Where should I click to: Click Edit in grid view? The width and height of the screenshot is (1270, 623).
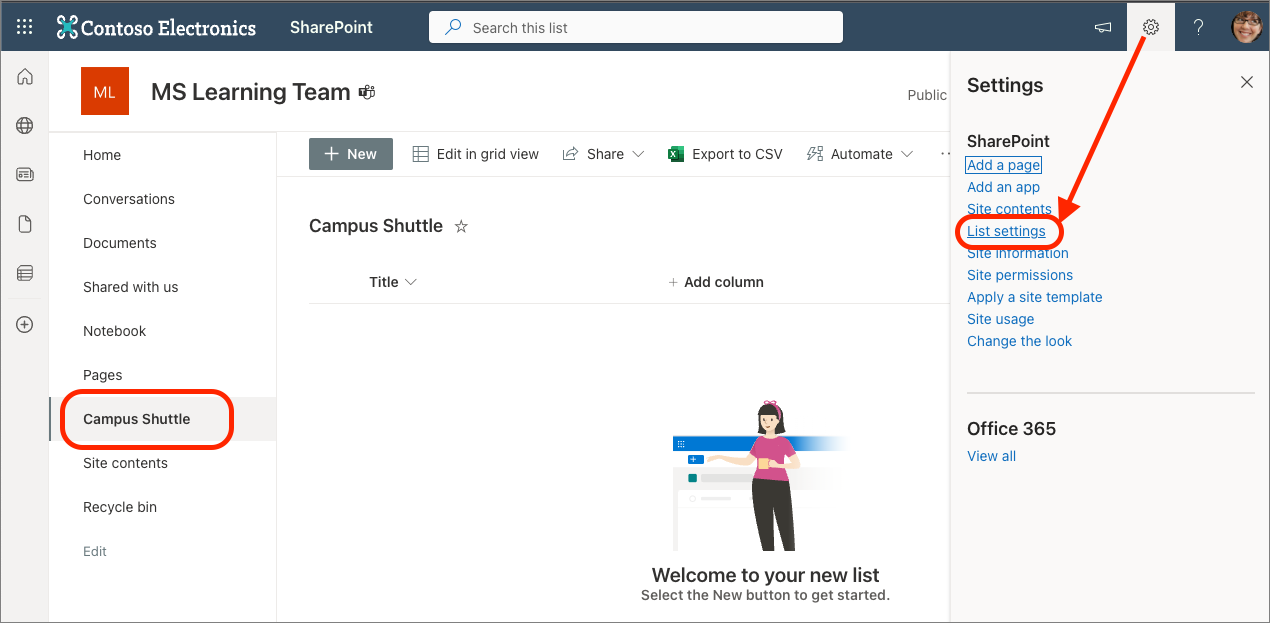(x=476, y=154)
